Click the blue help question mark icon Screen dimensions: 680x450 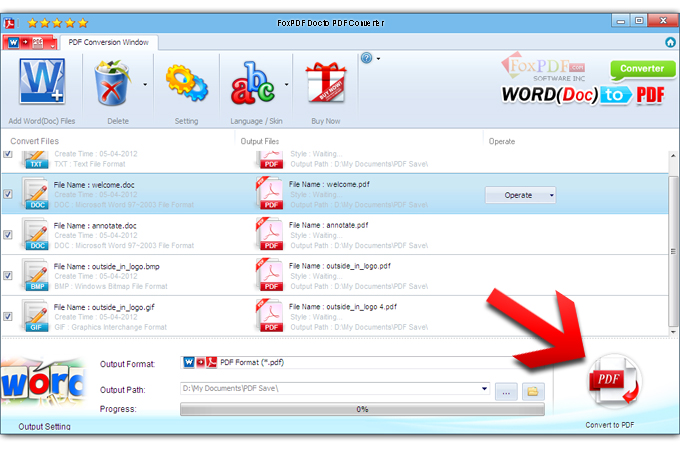pos(366,58)
